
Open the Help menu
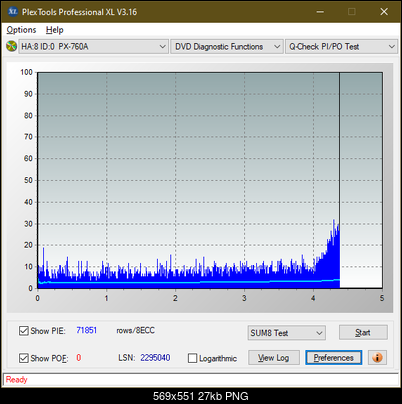coord(55,30)
